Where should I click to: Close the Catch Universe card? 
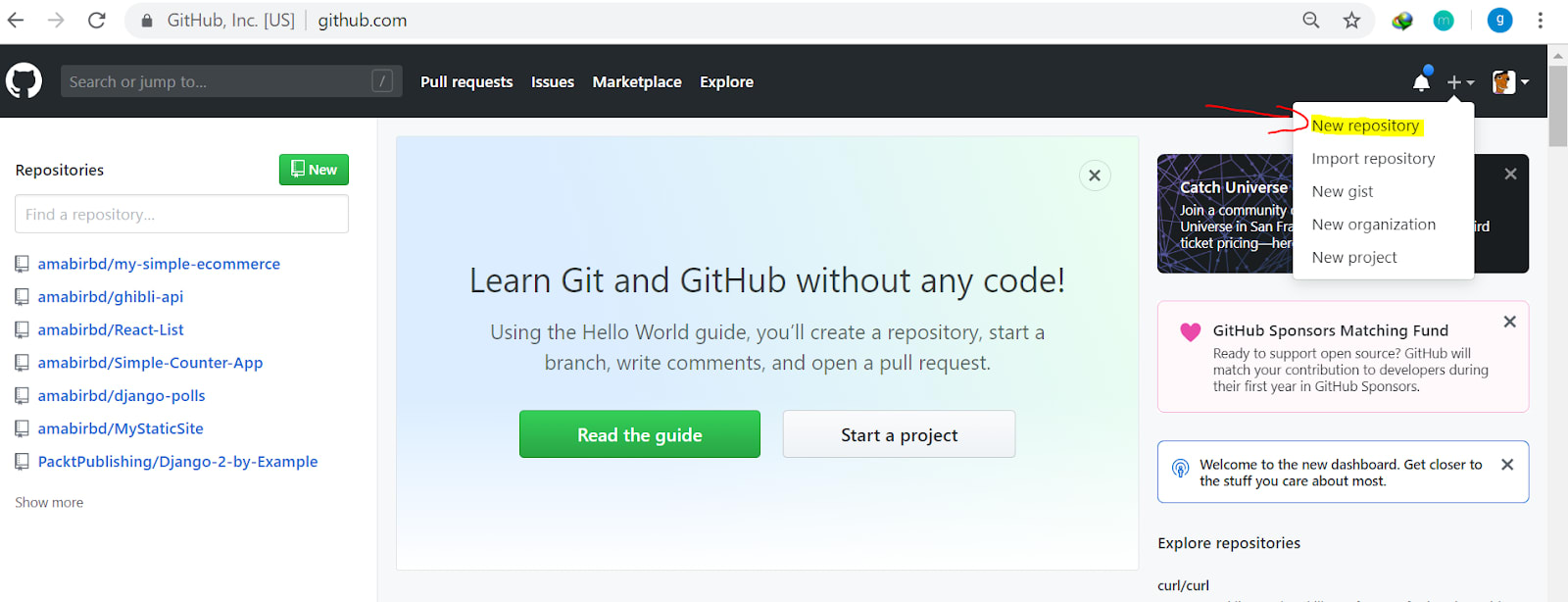pos(1510,174)
